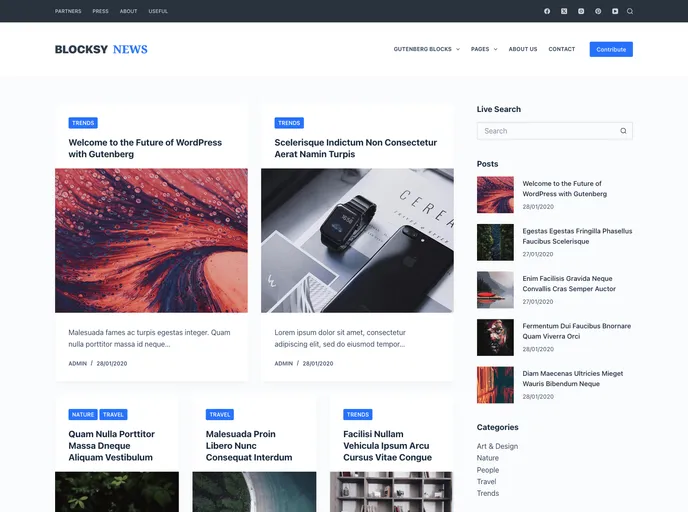This screenshot has width=688, height=512.
Task: Open sidebar thumbnail for Fermentum Dui Faucibus
Action: 495,337
